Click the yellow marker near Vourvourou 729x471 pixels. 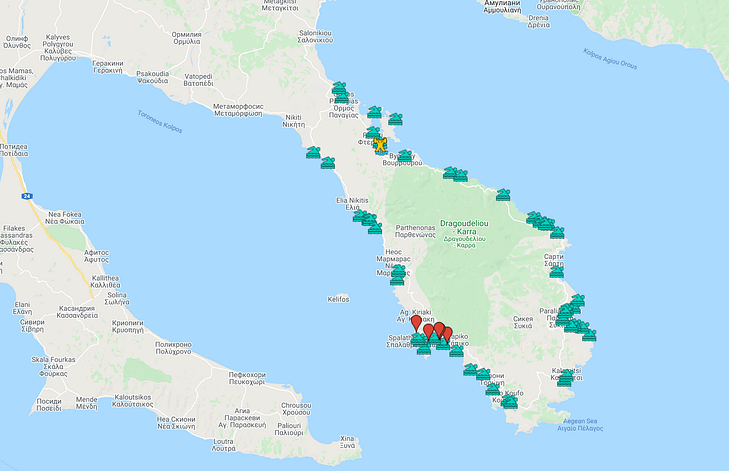380,145
